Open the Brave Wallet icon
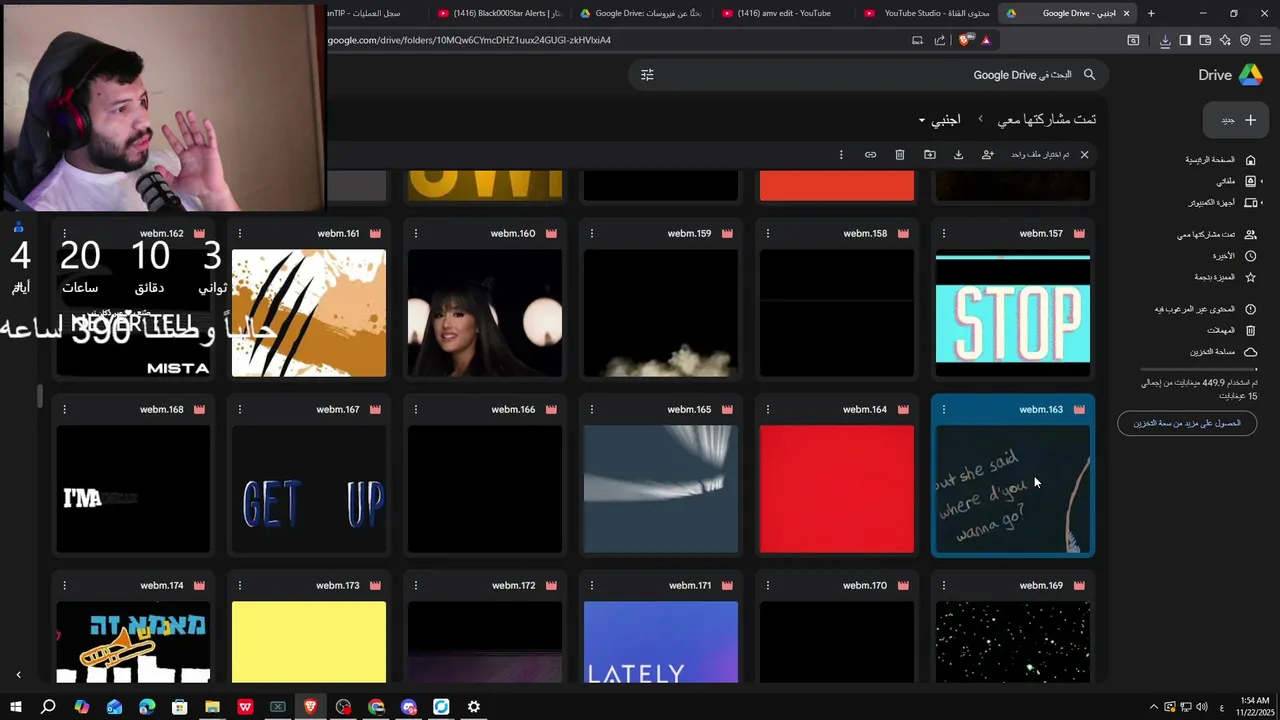The image size is (1280, 720). point(1205,40)
